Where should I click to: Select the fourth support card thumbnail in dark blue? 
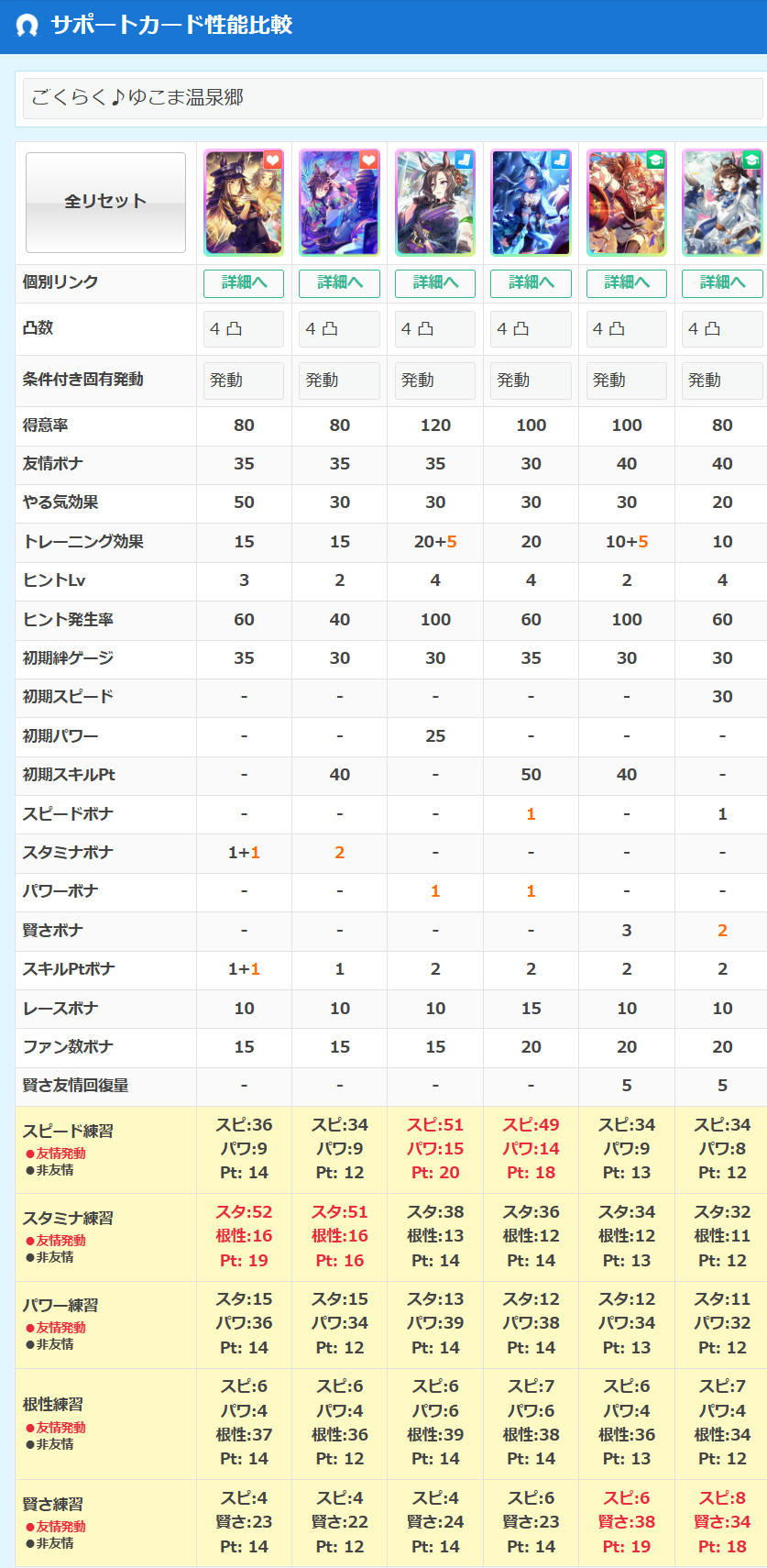(x=531, y=204)
